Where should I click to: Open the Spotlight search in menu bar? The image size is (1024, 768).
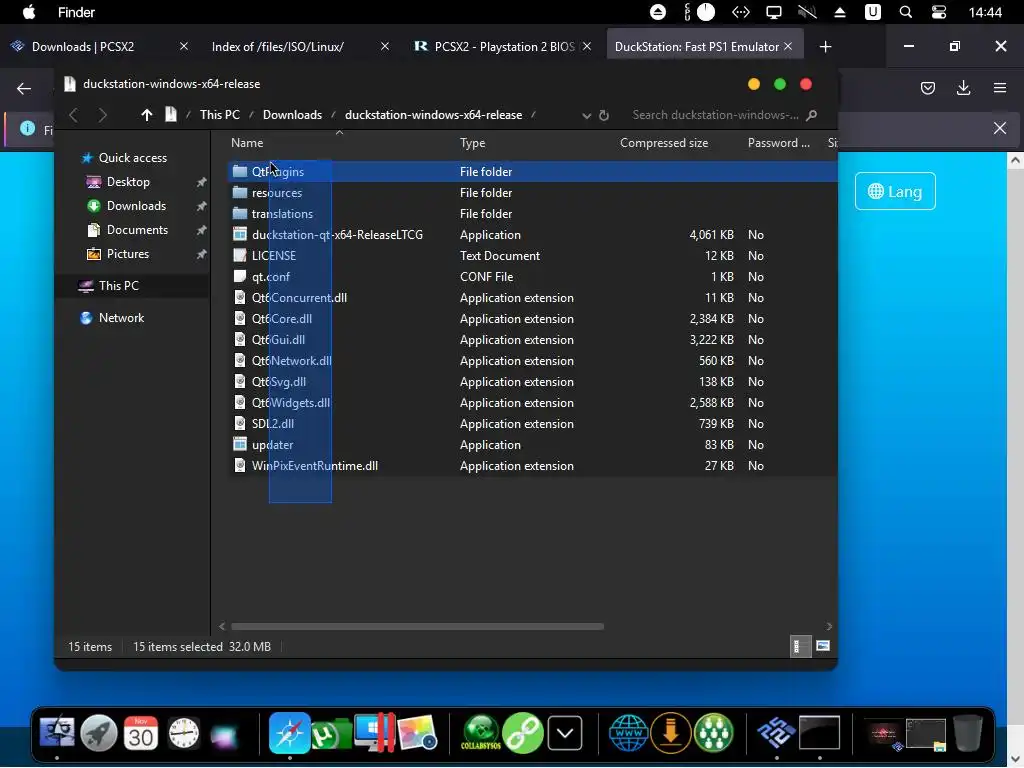tap(906, 12)
